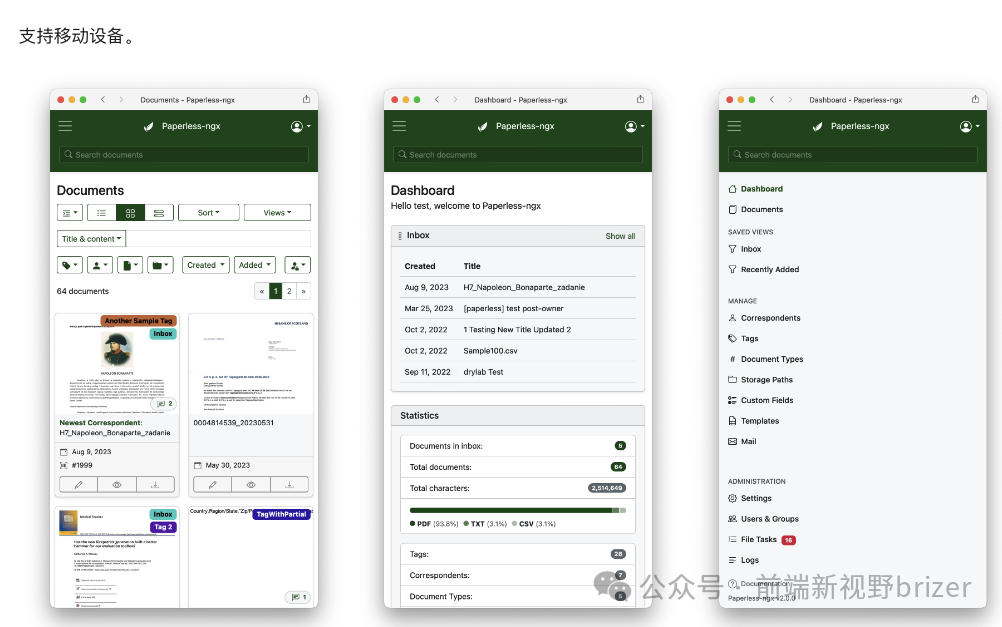Image resolution: width=1002 pixels, height=627 pixels.
Task: Switch to details list view
Action: pos(102,213)
